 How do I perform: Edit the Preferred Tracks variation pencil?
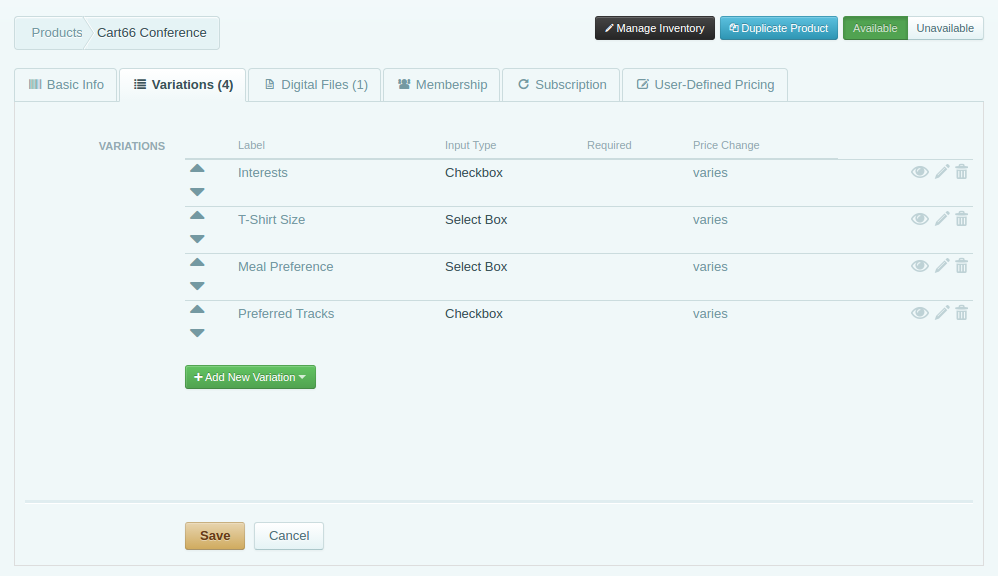(942, 313)
